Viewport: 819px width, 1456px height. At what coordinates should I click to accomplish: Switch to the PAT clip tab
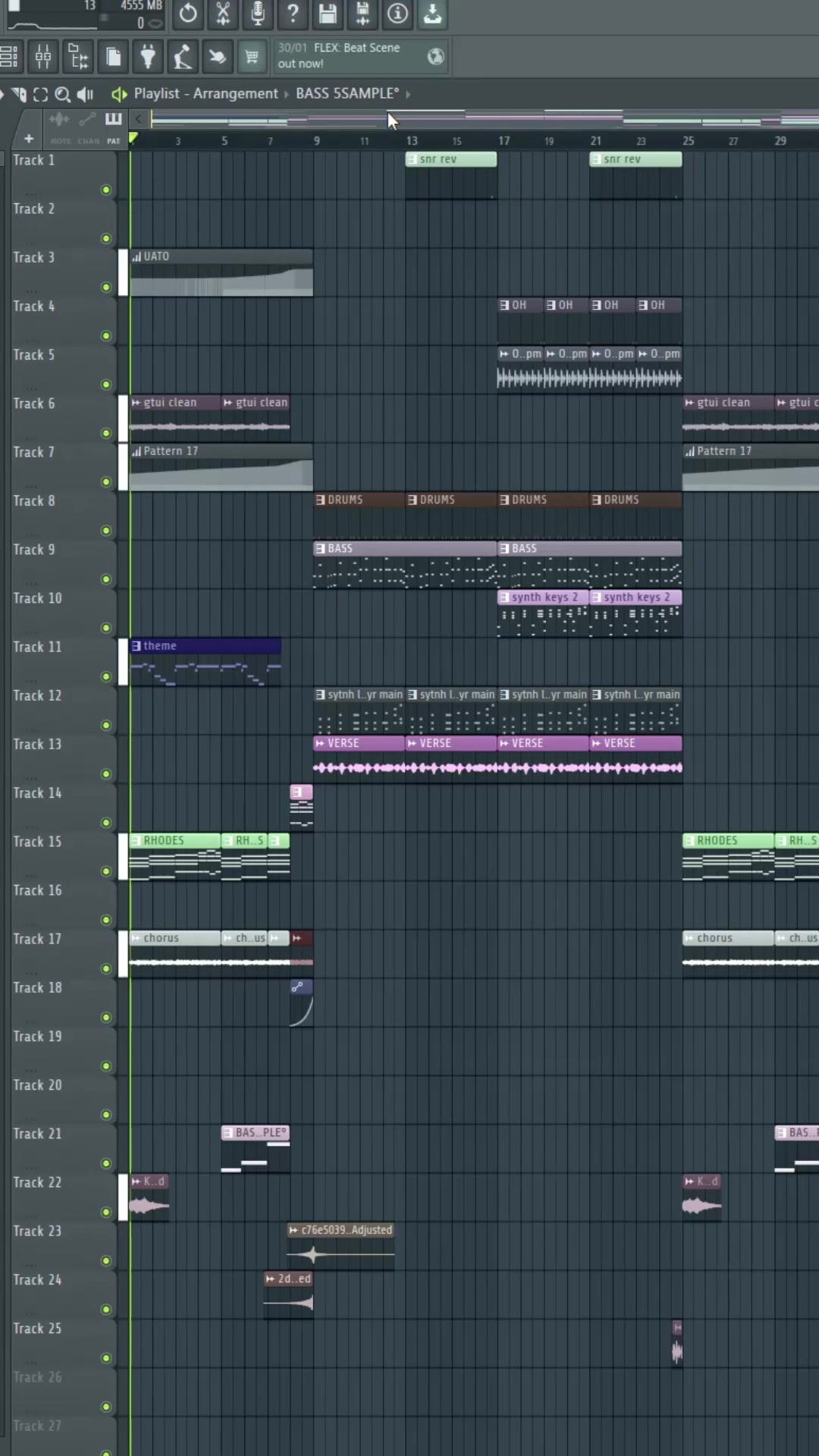(x=113, y=141)
